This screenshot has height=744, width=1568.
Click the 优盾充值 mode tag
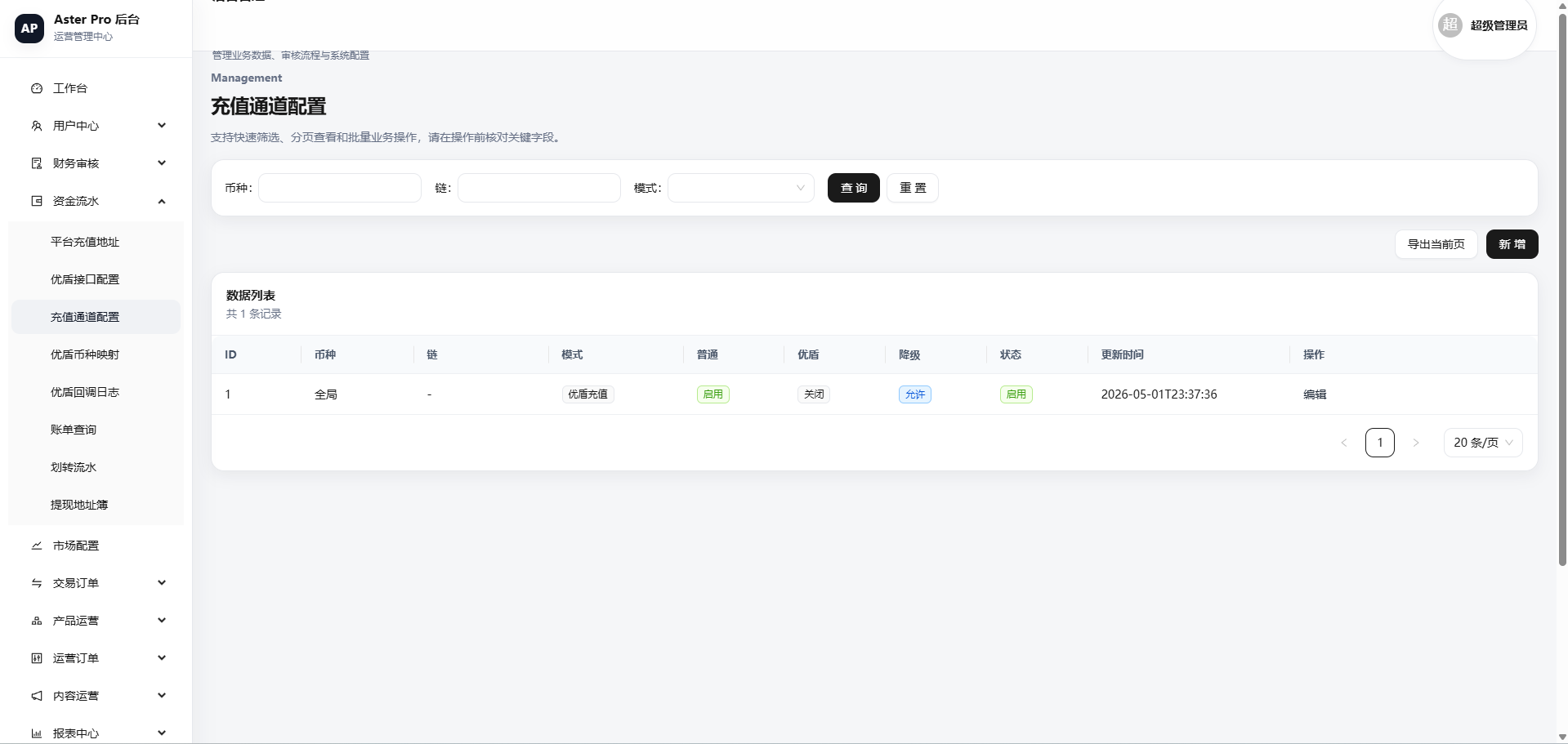click(x=588, y=394)
